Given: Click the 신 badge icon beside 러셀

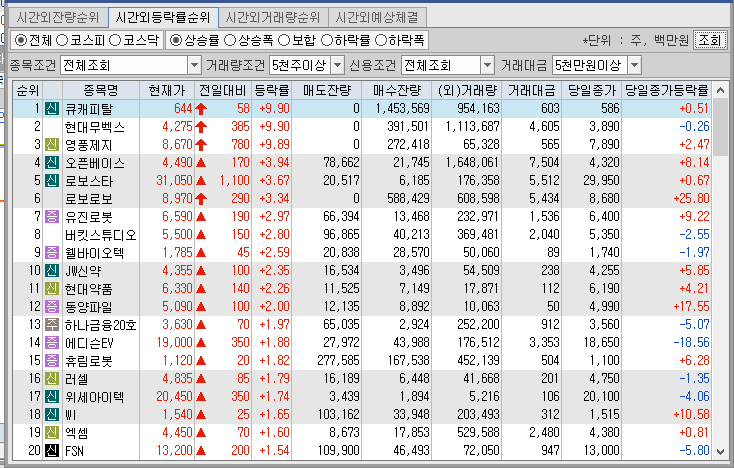Looking at the screenshot, I should pyautogui.click(x=51, y=379).
